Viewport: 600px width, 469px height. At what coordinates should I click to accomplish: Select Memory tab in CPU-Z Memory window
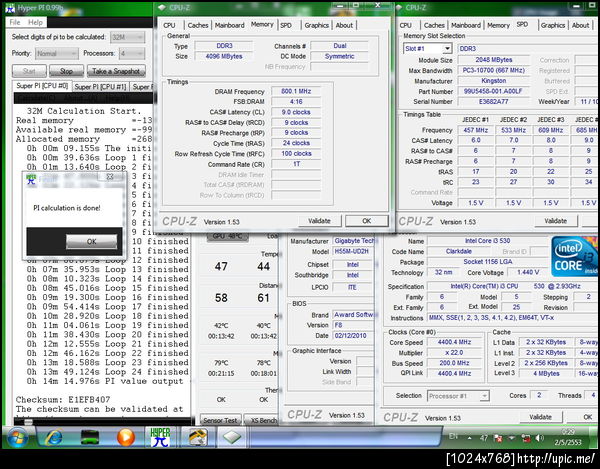point(262,24)
